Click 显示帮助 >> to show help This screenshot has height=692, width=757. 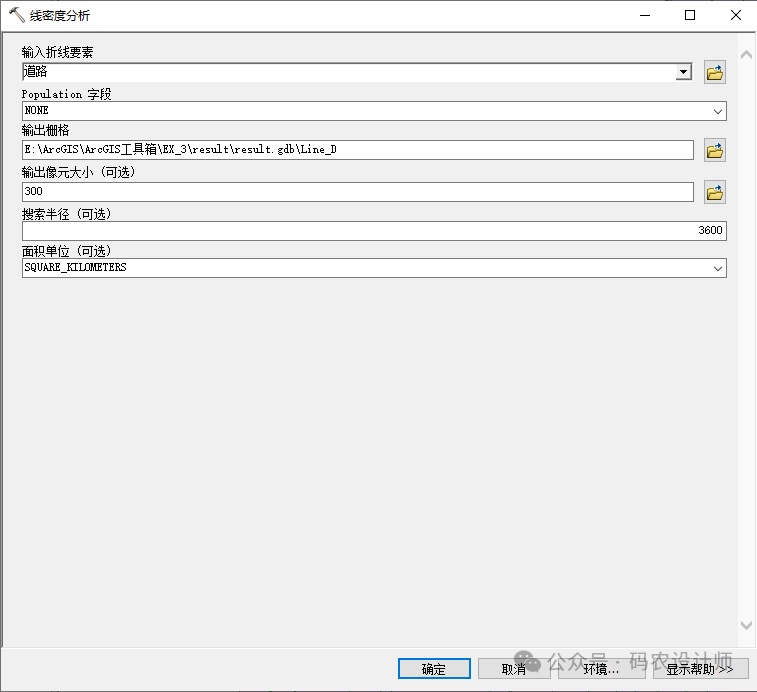point(700,669)
